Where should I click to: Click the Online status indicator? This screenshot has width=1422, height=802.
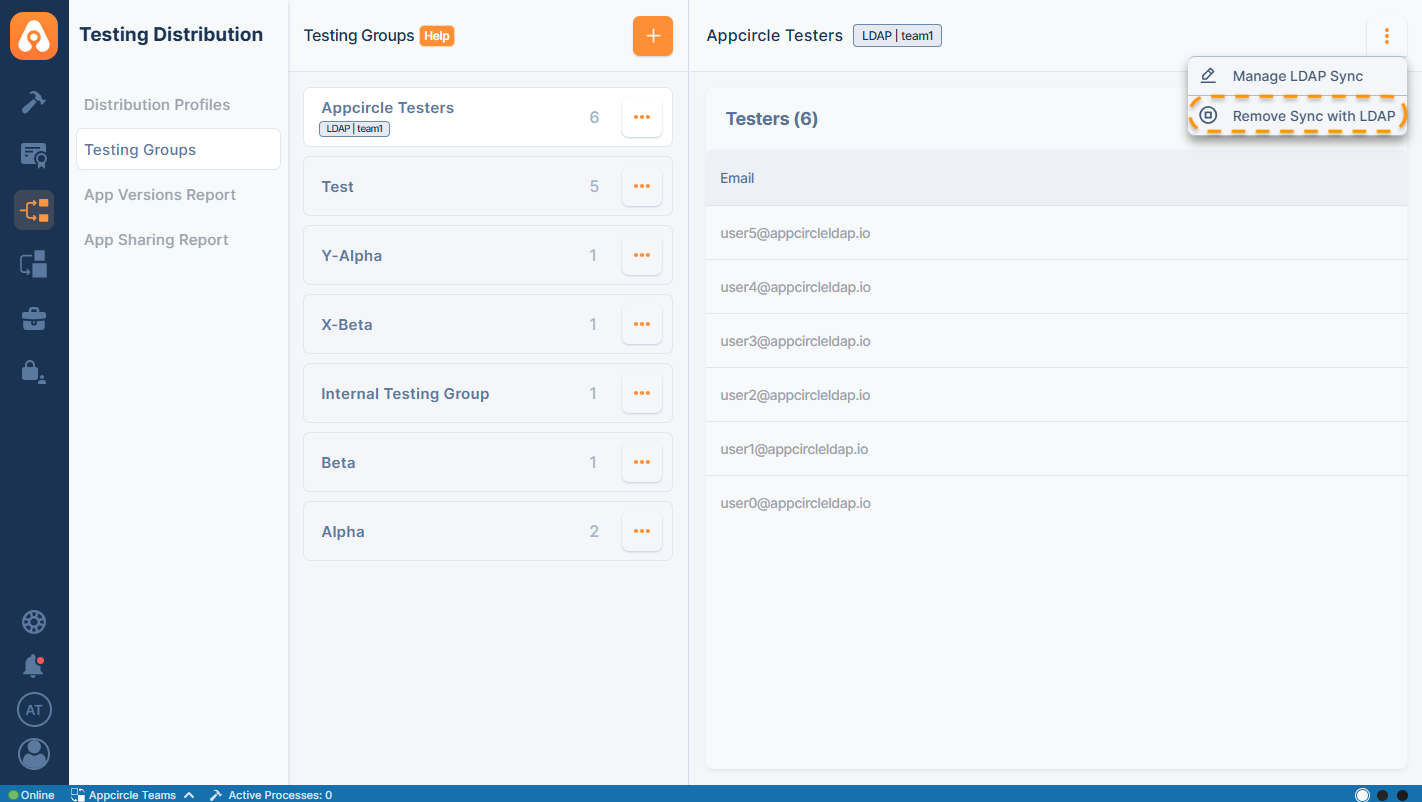tap(31, 795)
